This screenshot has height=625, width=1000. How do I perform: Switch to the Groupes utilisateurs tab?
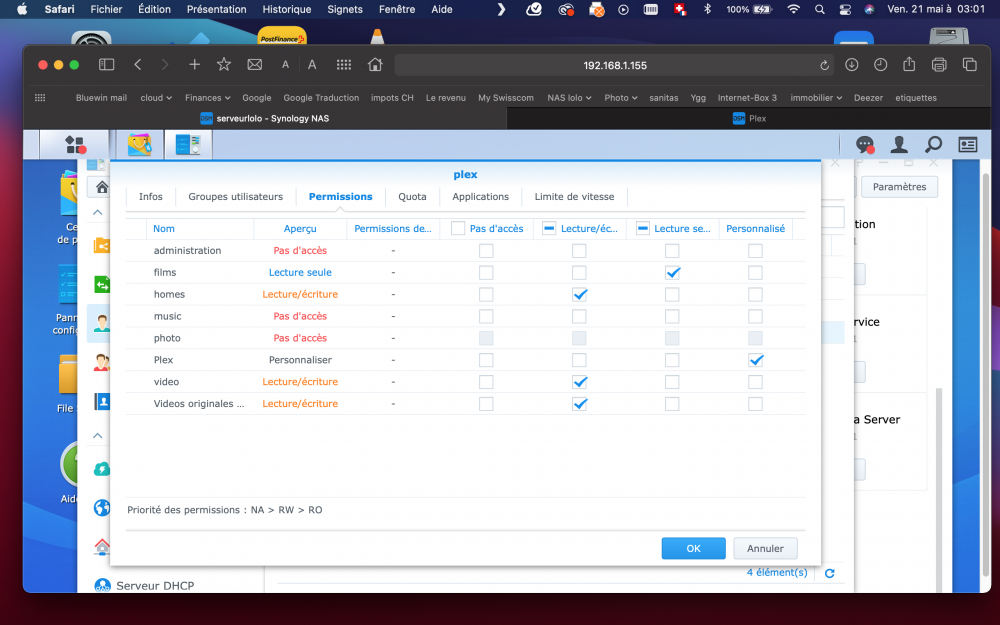[235, 196]
